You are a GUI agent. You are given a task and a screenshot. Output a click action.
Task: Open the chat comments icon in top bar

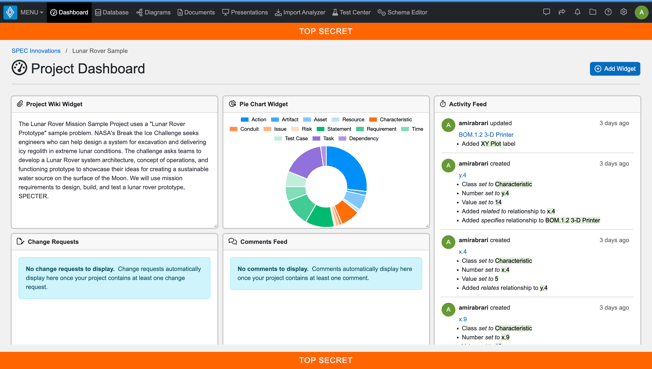pos(546,12)
